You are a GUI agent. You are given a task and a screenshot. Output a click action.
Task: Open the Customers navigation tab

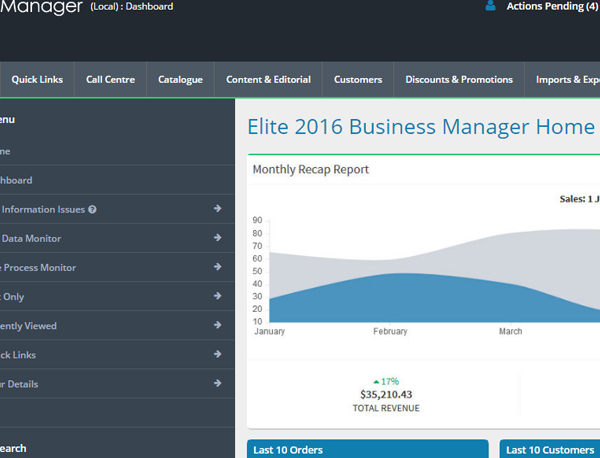point(358,80)
